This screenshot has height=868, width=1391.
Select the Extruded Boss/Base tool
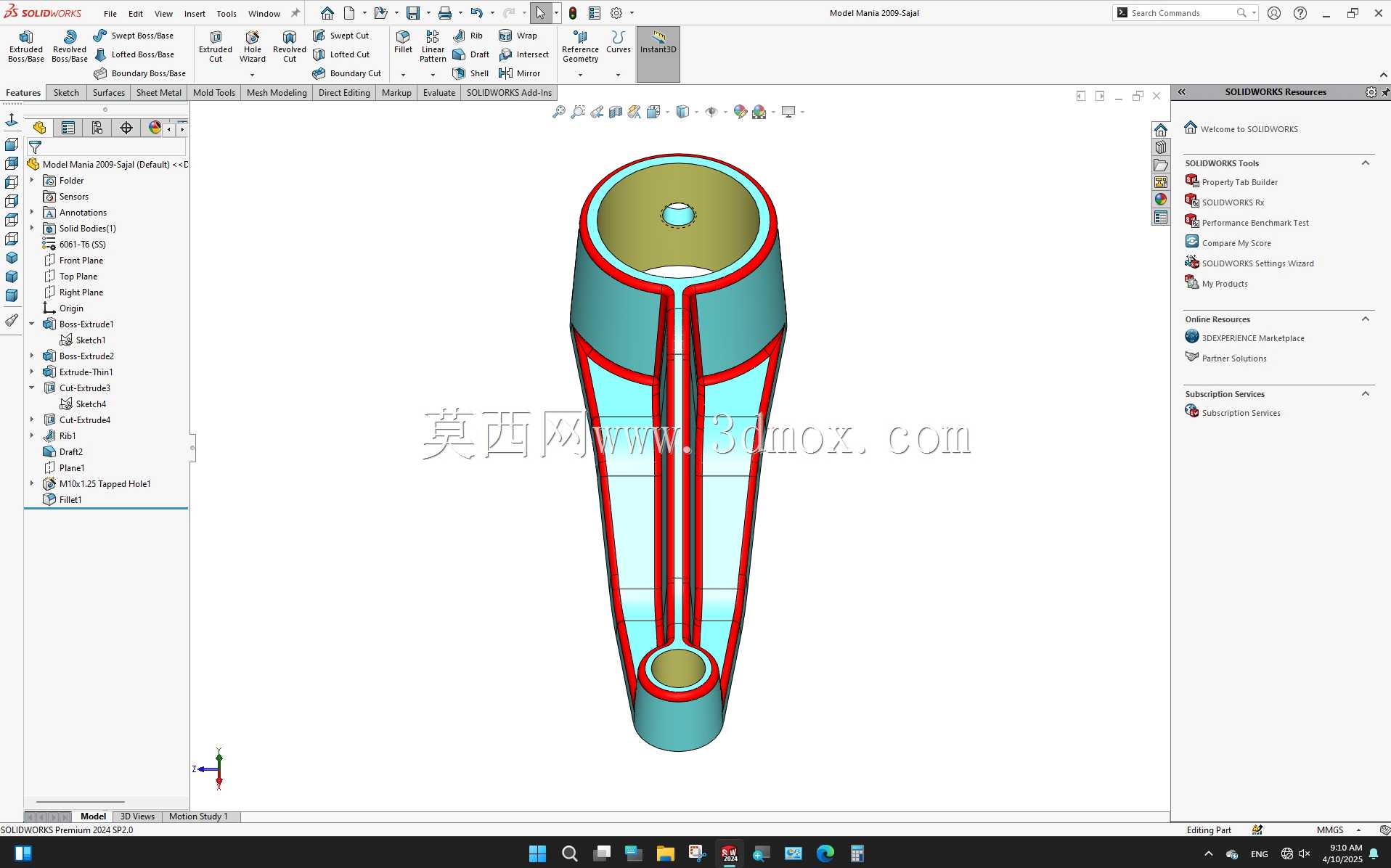tap(26, 46)
